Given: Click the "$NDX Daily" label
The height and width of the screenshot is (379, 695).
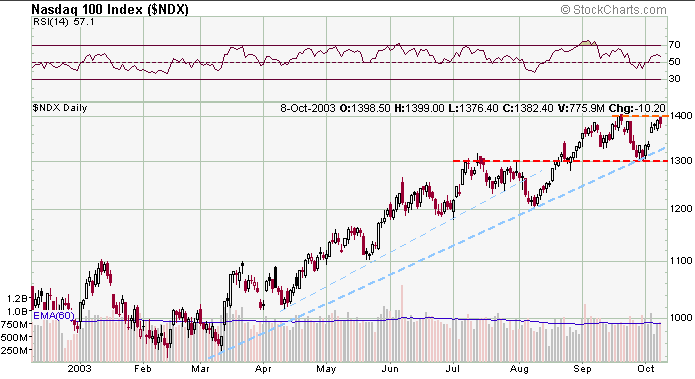Looking at the screenshot, I should pos(60,108).
